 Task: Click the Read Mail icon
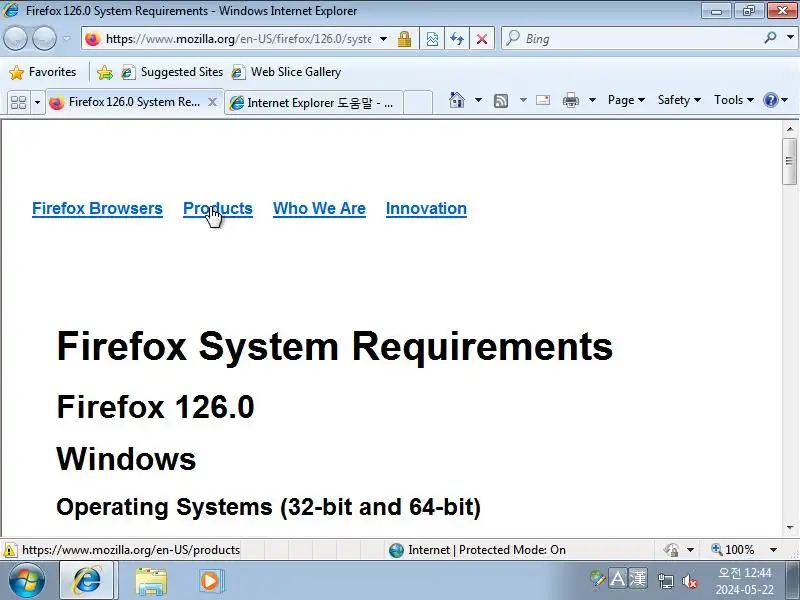tap(543, 100)
